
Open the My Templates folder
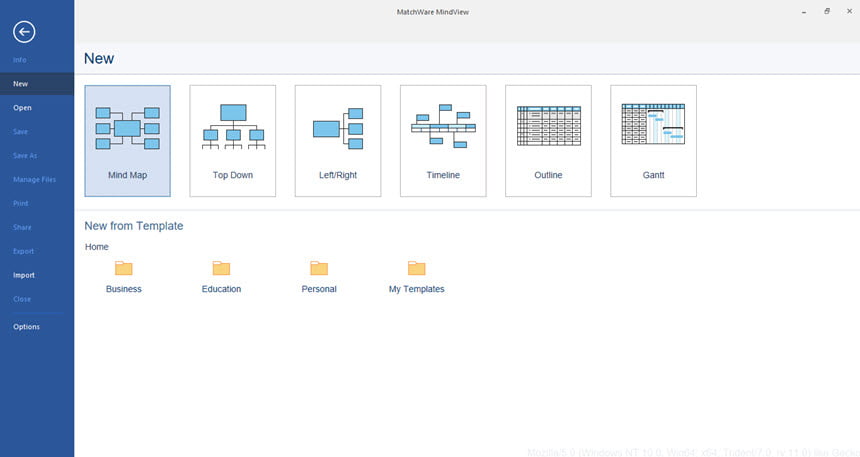tap(416, 277)
